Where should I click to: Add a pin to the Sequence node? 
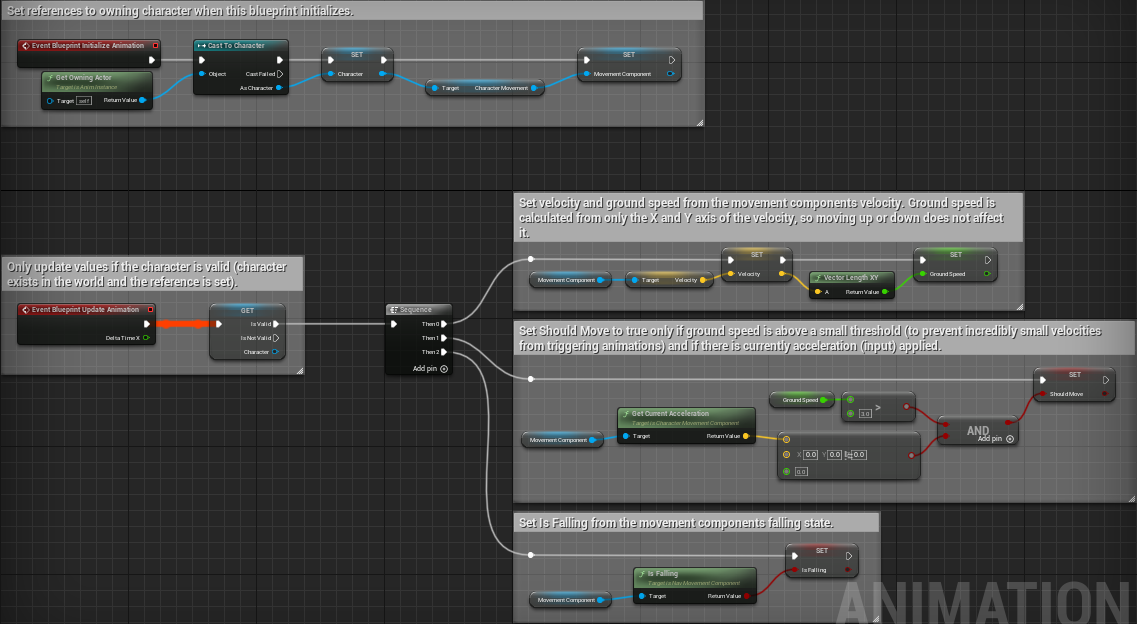pos(430,369)
